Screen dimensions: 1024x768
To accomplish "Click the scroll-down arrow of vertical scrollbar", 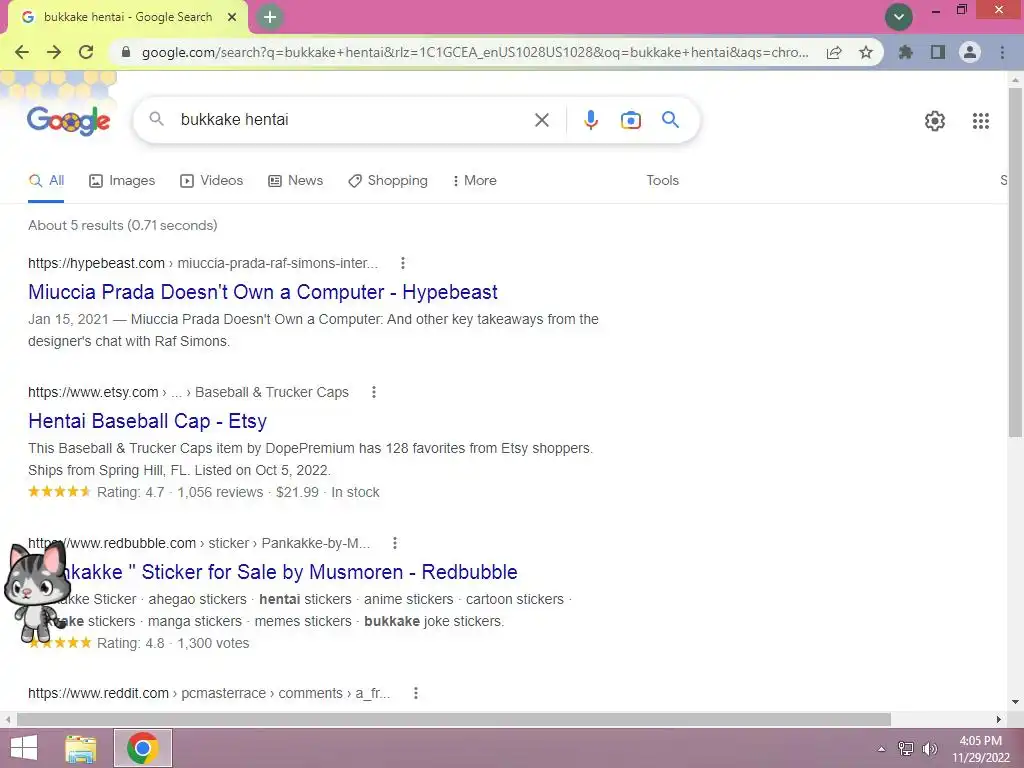I will tap(1015, 703).
